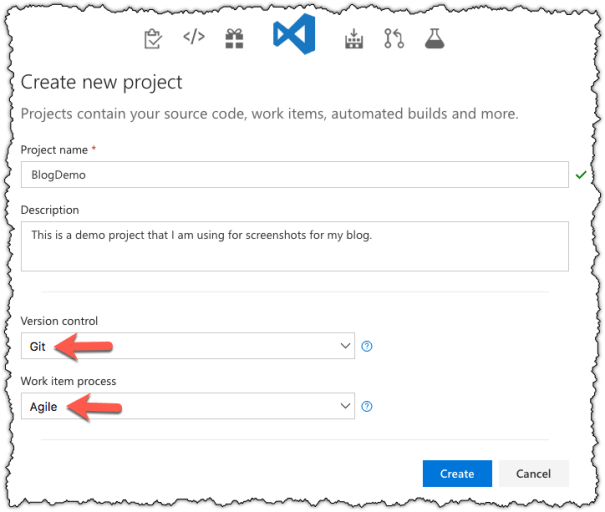Focus the Project name field containing BlogDemo
Screen dimensions: 605x512
pyautogui.click(x=295, y=174)
